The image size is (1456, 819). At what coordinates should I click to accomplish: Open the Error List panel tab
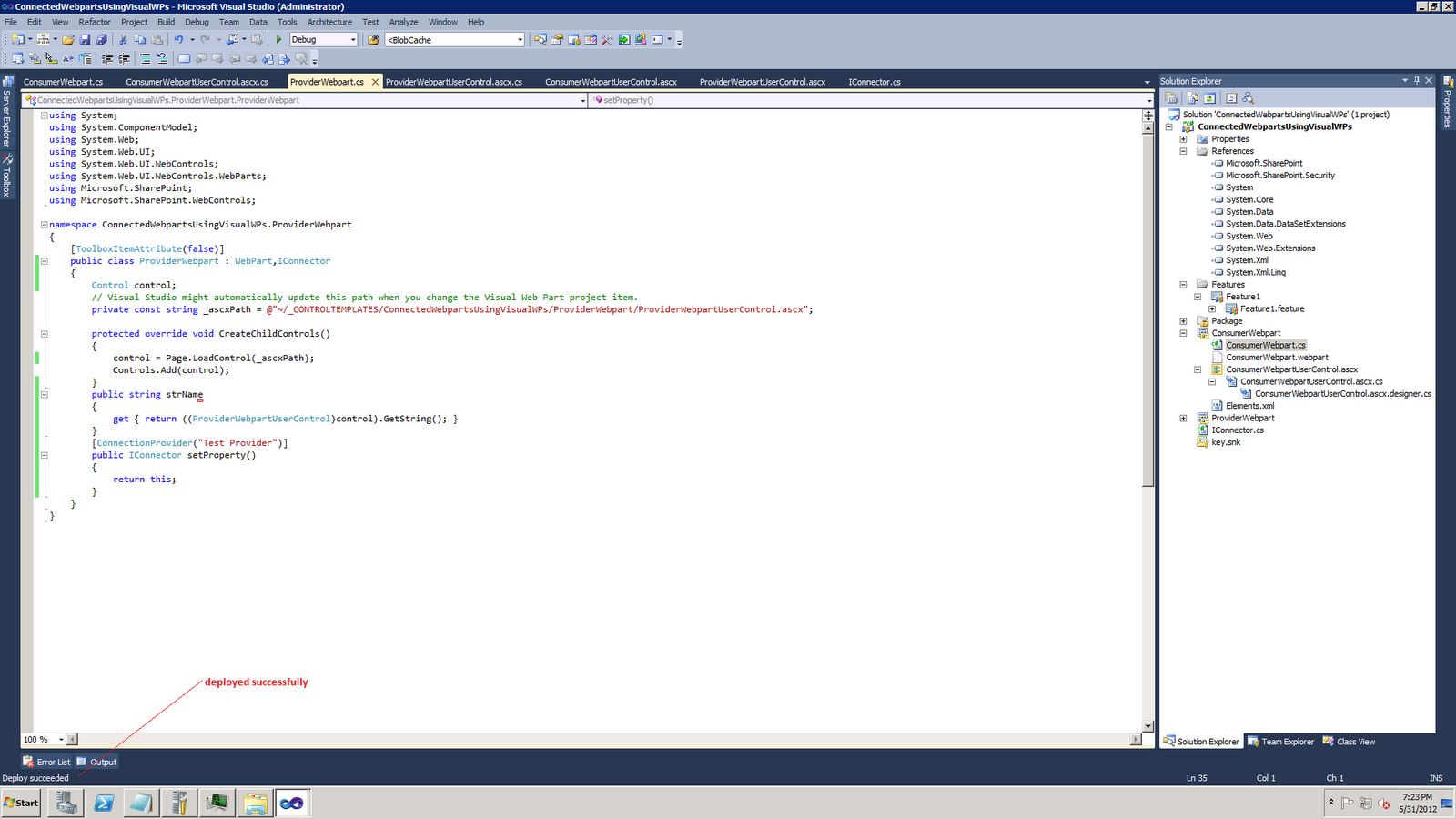pos(46,762)
